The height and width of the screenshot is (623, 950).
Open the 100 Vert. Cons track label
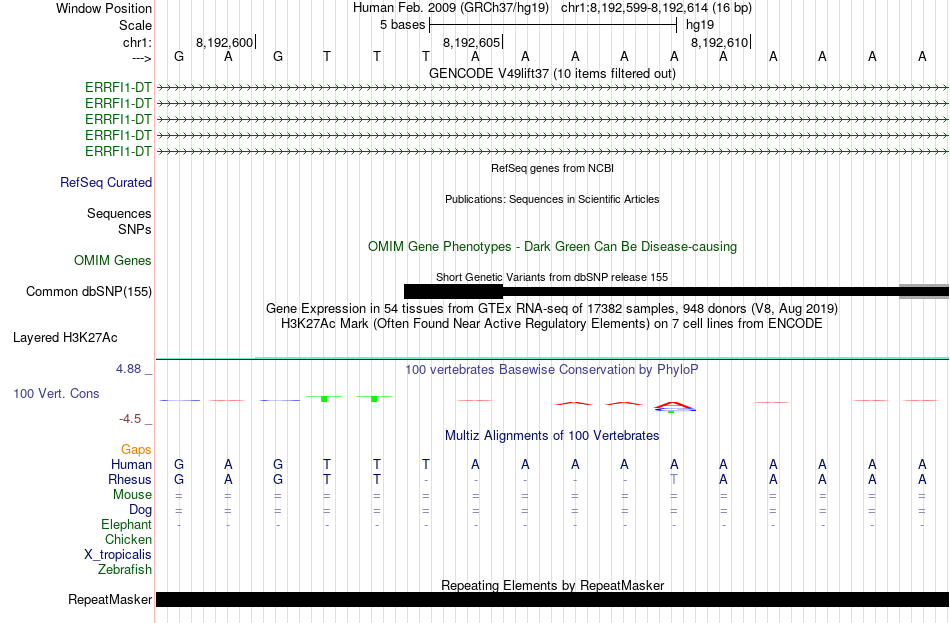[56, 393]
